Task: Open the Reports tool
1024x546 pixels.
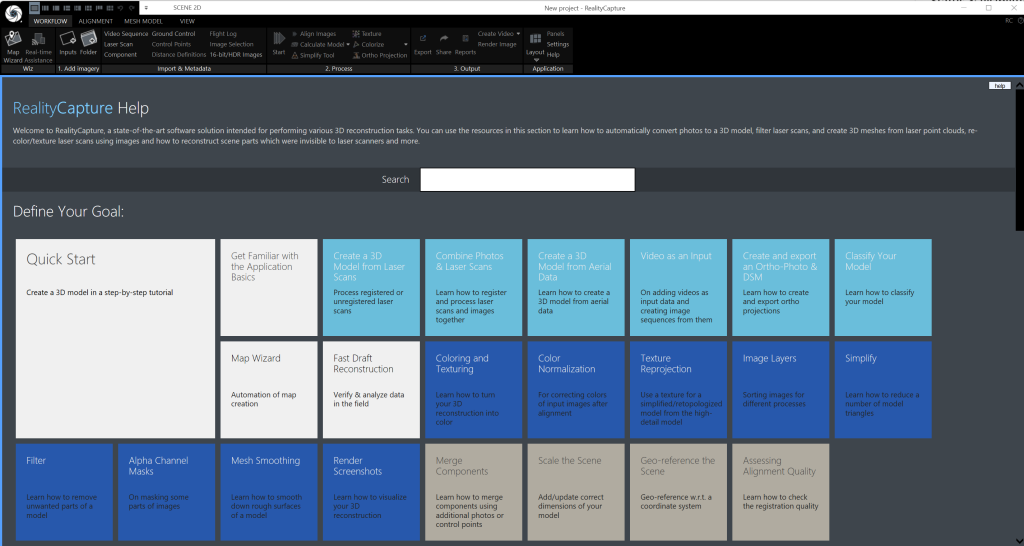Action: pyautogui.click(x=465, y=44)
